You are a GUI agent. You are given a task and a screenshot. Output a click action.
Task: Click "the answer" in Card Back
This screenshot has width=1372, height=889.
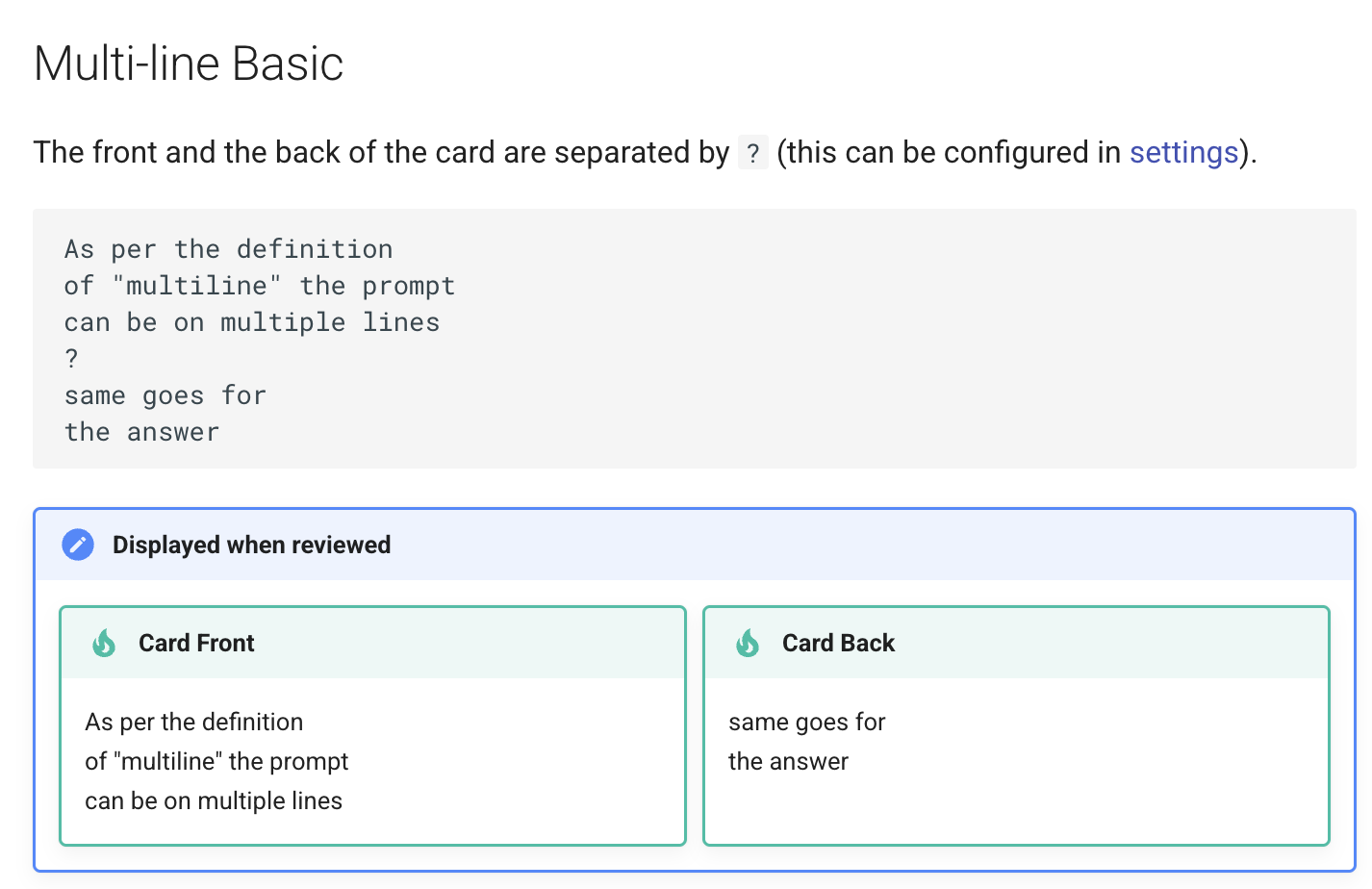click(788, 761)
